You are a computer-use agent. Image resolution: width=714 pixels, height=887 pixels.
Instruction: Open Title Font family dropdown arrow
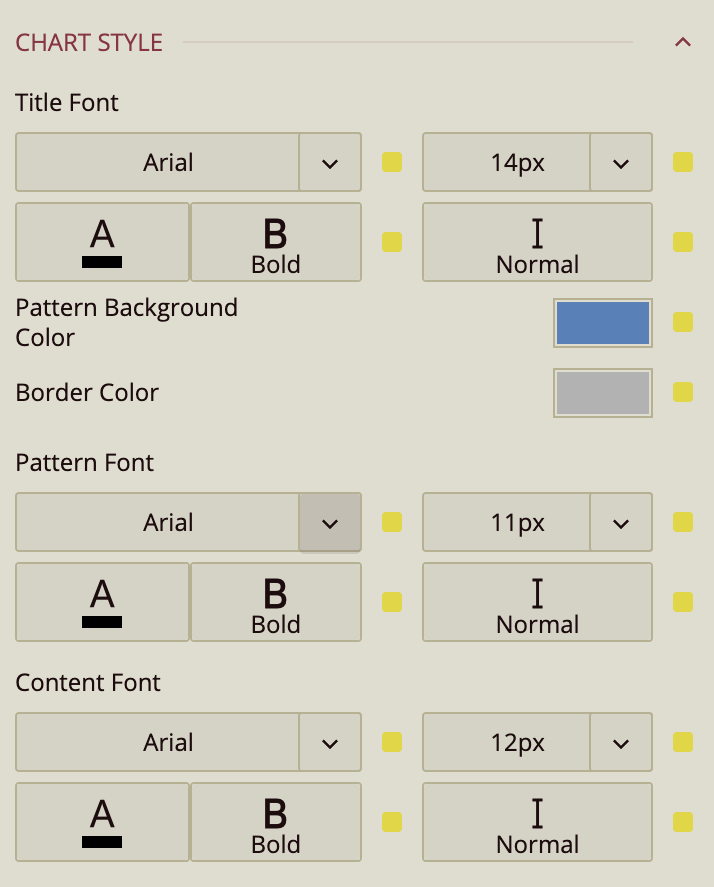pyautogui.click(x=330, y=162)
